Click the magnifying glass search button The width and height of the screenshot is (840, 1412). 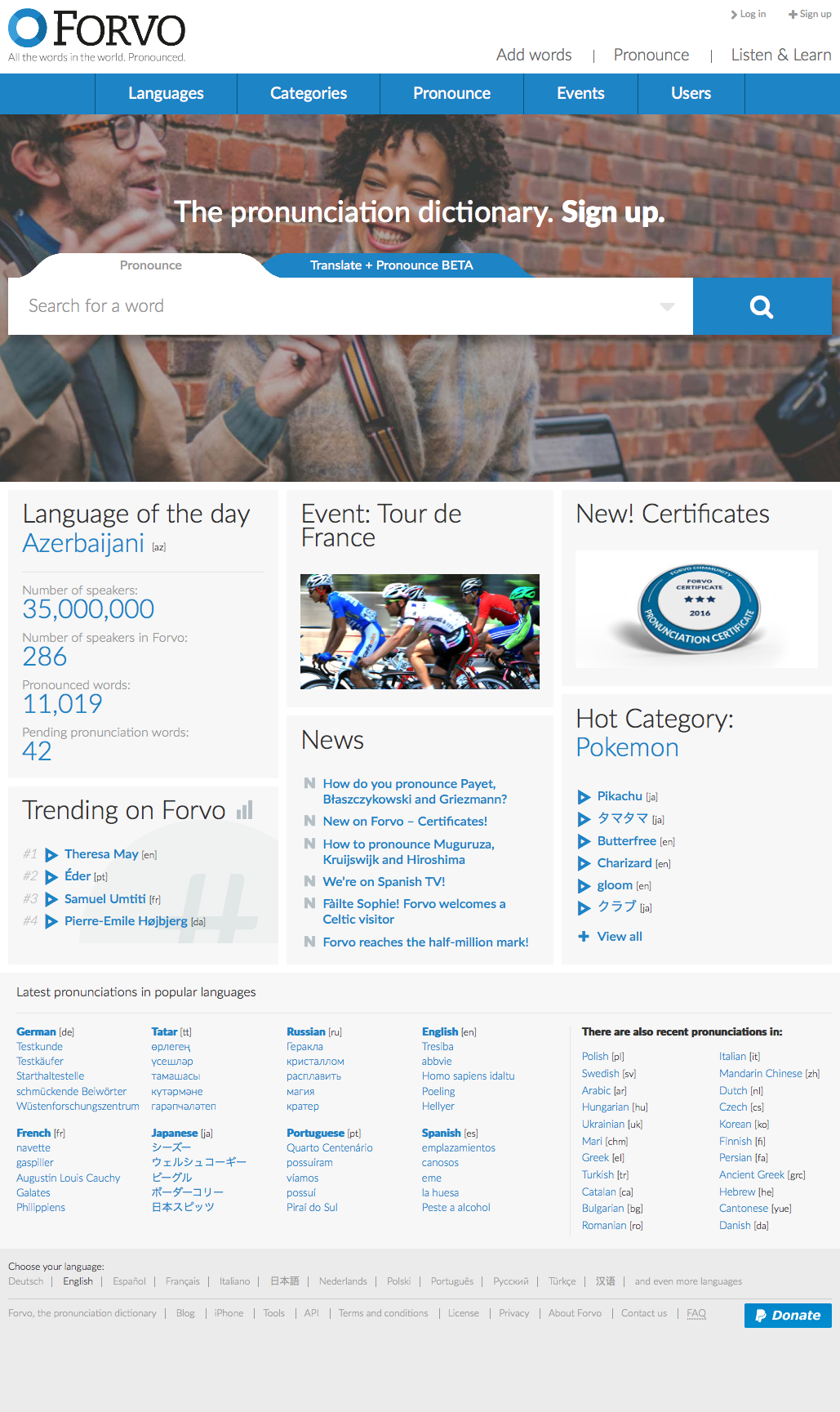pos(762,306)
